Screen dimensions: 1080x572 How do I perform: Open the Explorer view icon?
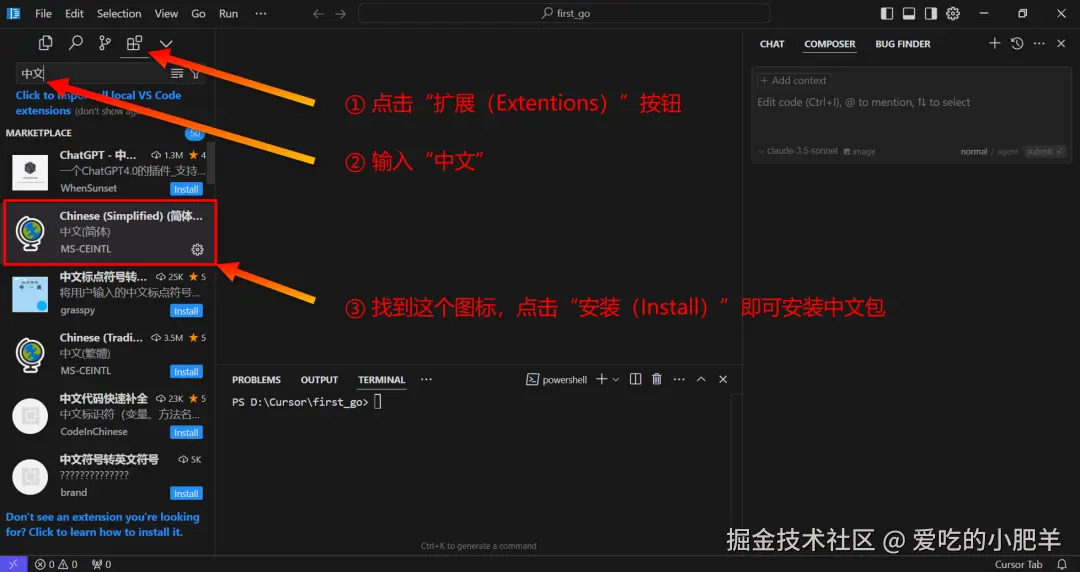(x=45, y=43)
